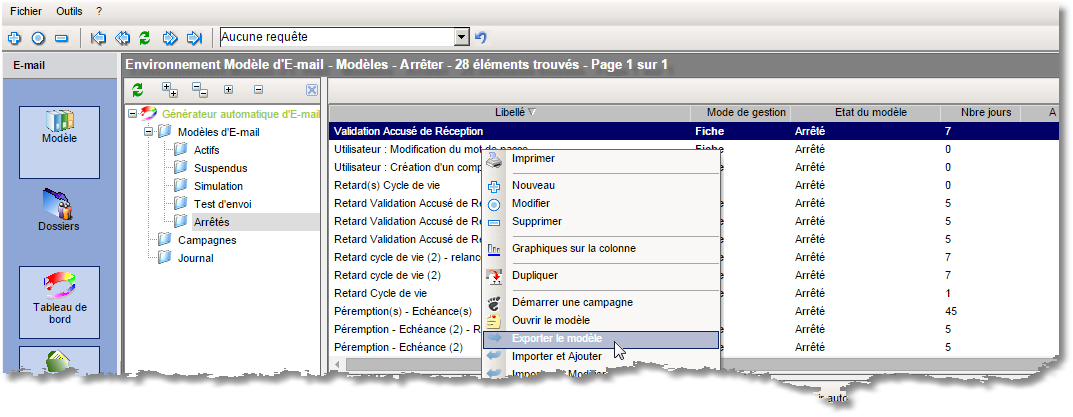
Task: Select the Test d'envoi folder
Action: coord(221,204)
